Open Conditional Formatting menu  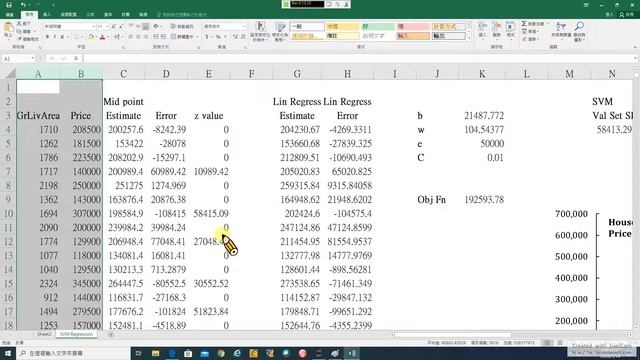pos(260,31)
